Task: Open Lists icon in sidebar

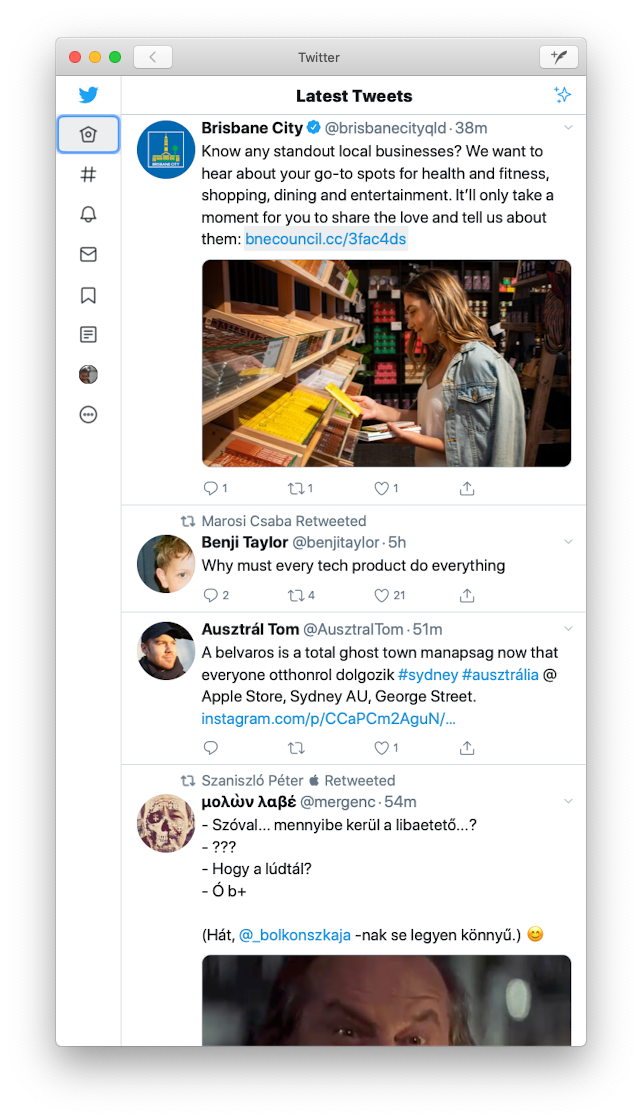Action: point(88,334)
